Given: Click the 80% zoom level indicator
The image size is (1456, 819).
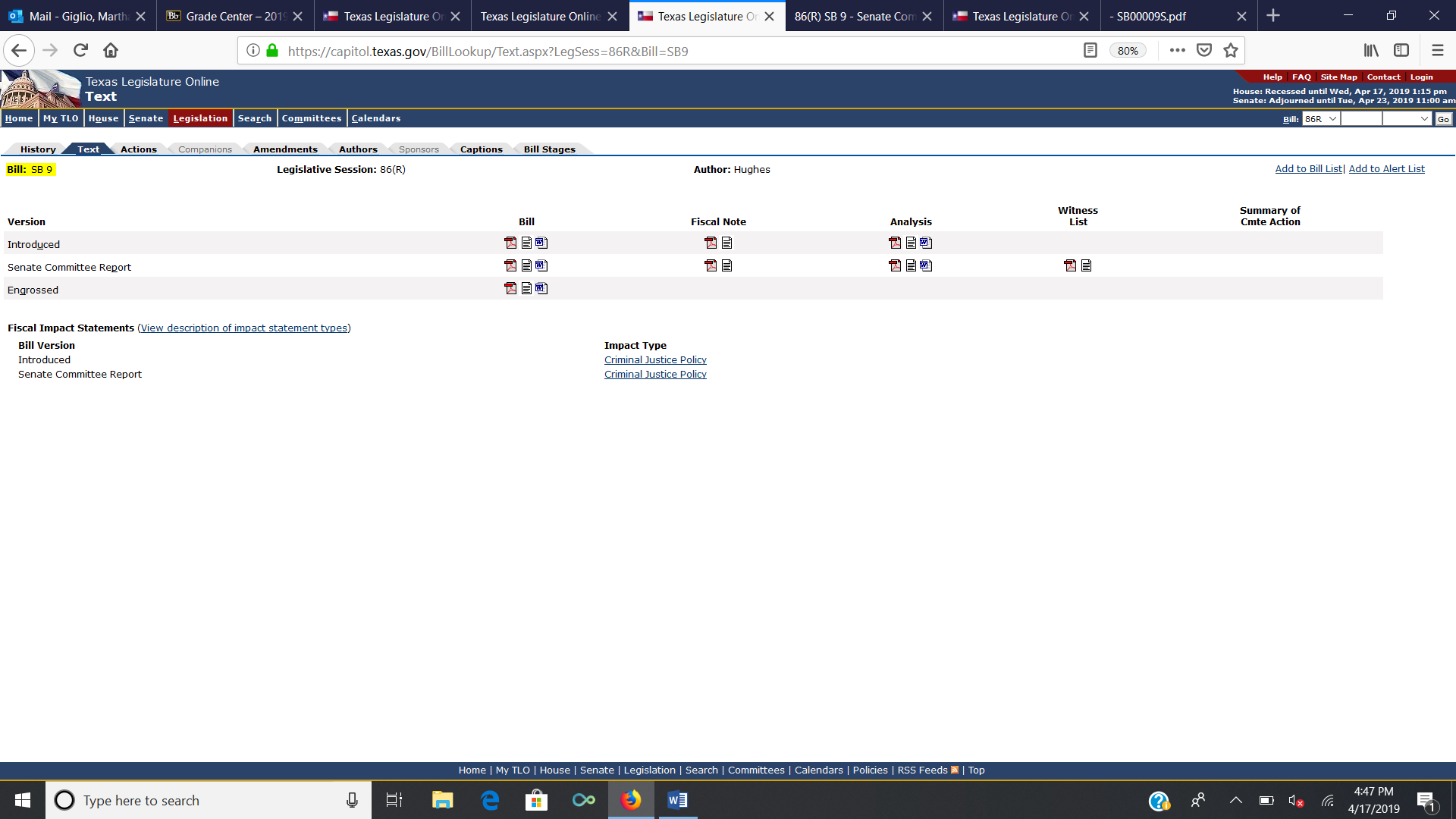Looking at the screenshot, I should 1128,51.
